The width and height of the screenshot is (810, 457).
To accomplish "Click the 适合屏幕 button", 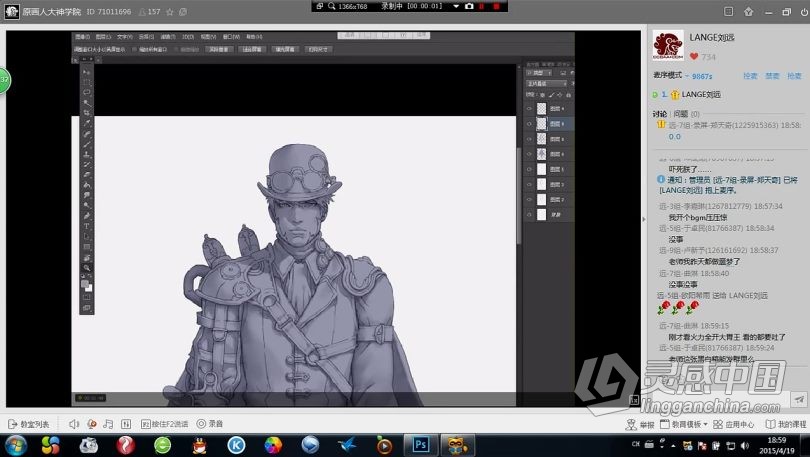I will coord(252,50).
